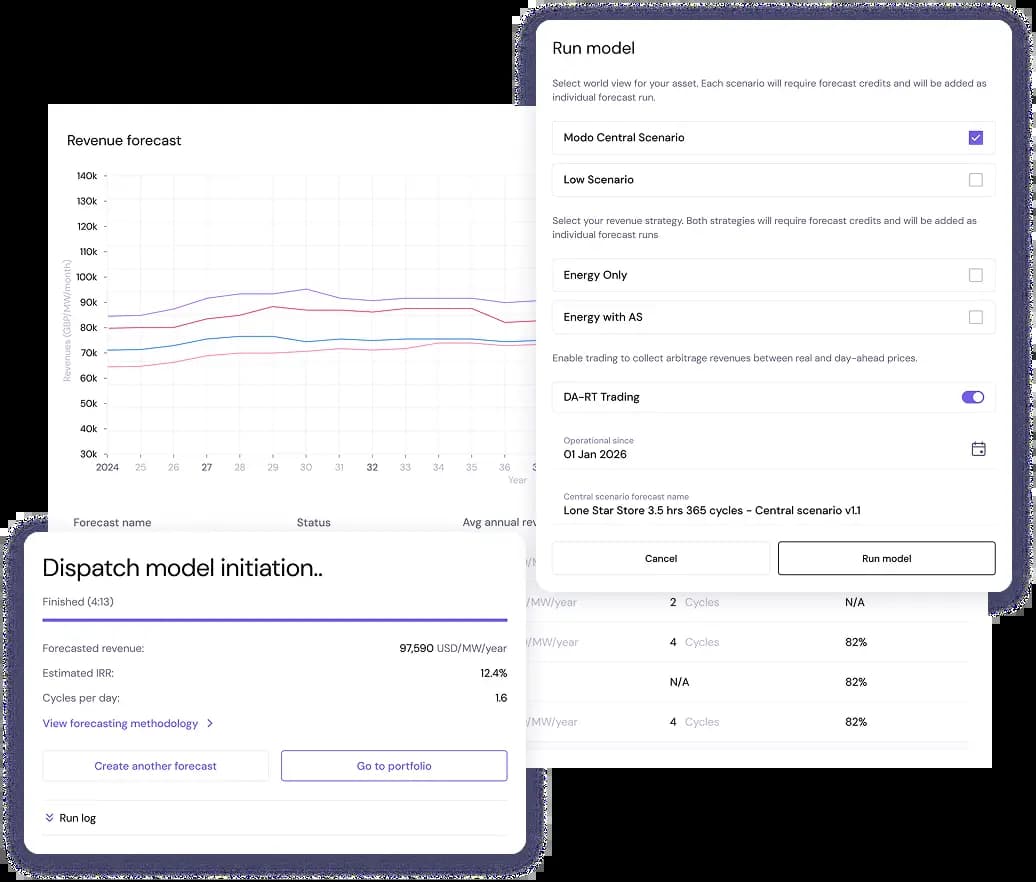Image resolution: width=1036 pixels, height=882 pixels.
Task: Click the Low Scenario label text
Action: [598, 180]
